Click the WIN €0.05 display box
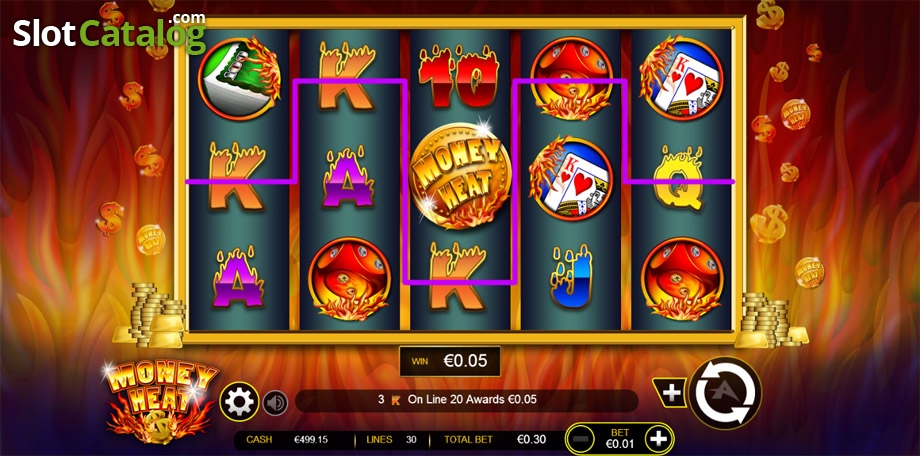Viewport: 920px width, 456px height. 450,361
